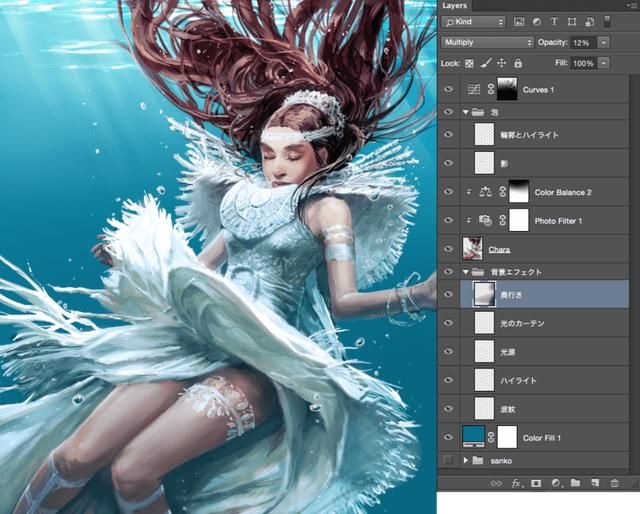The height and width of the screenshot is (514, 640).
Task: Open the Multiply blend mode dropdown
Action: [487, 42]
